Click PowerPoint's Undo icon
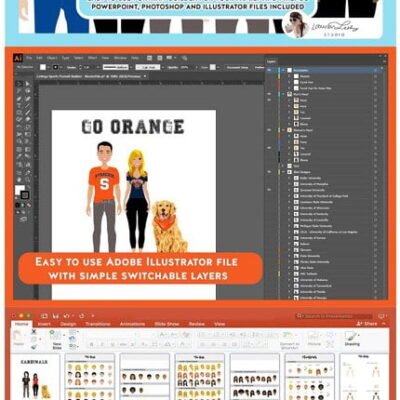This screenshot has height=400, width=400. tap(67, 316)
